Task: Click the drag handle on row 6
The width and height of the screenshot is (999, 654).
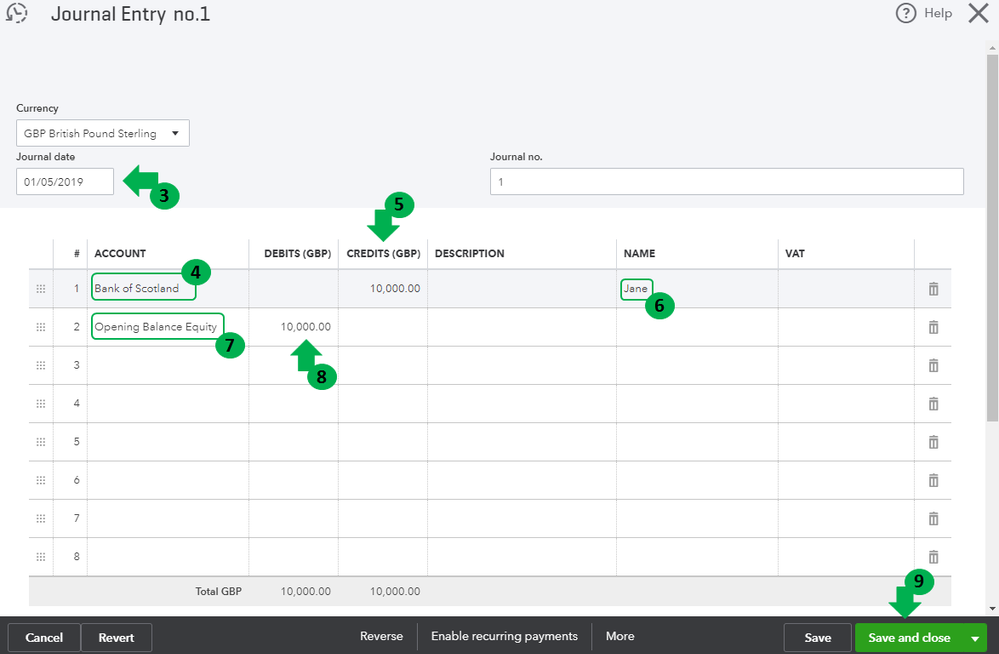Action: point(41,480)
